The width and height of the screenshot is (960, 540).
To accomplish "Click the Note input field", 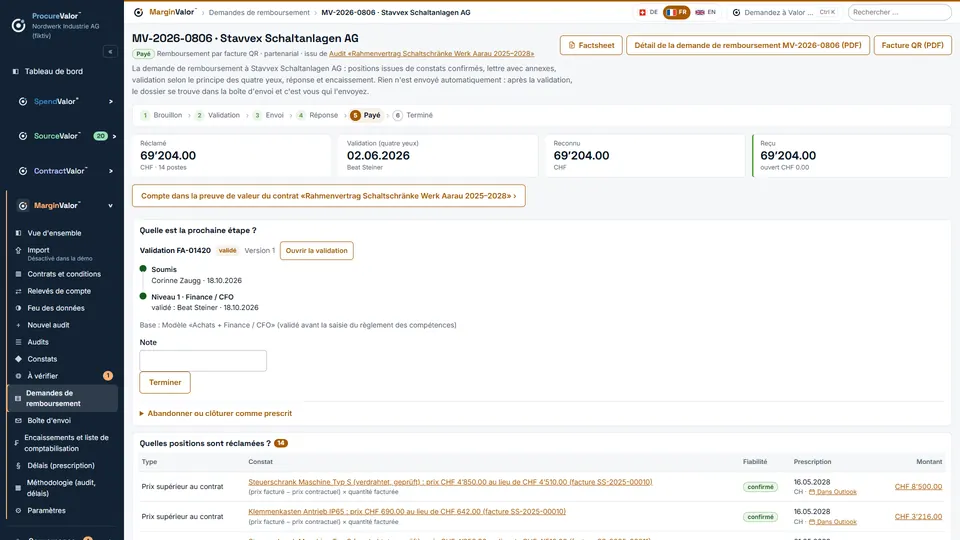I will point(203,361).
